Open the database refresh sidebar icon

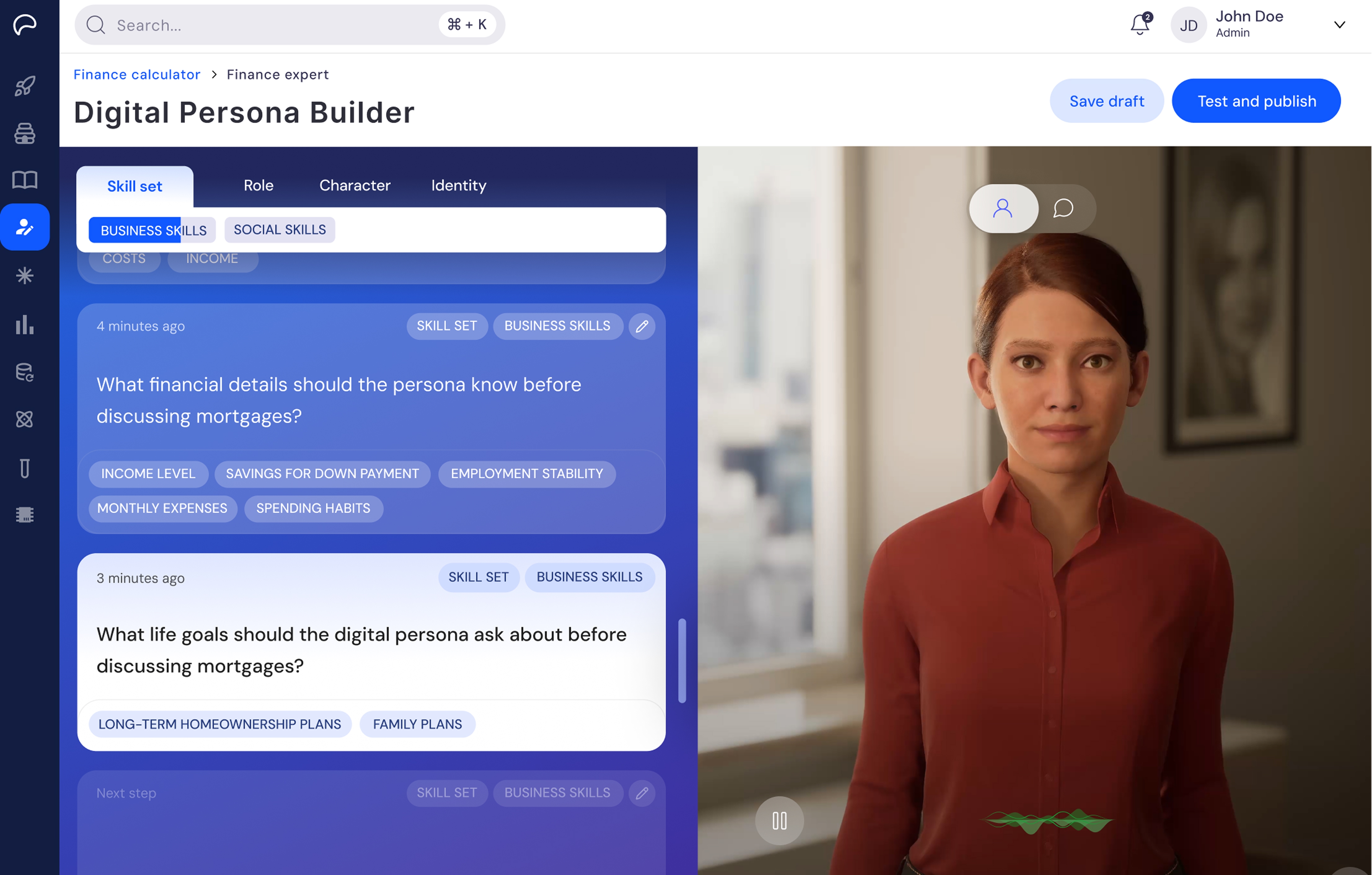tap(24, 372)
